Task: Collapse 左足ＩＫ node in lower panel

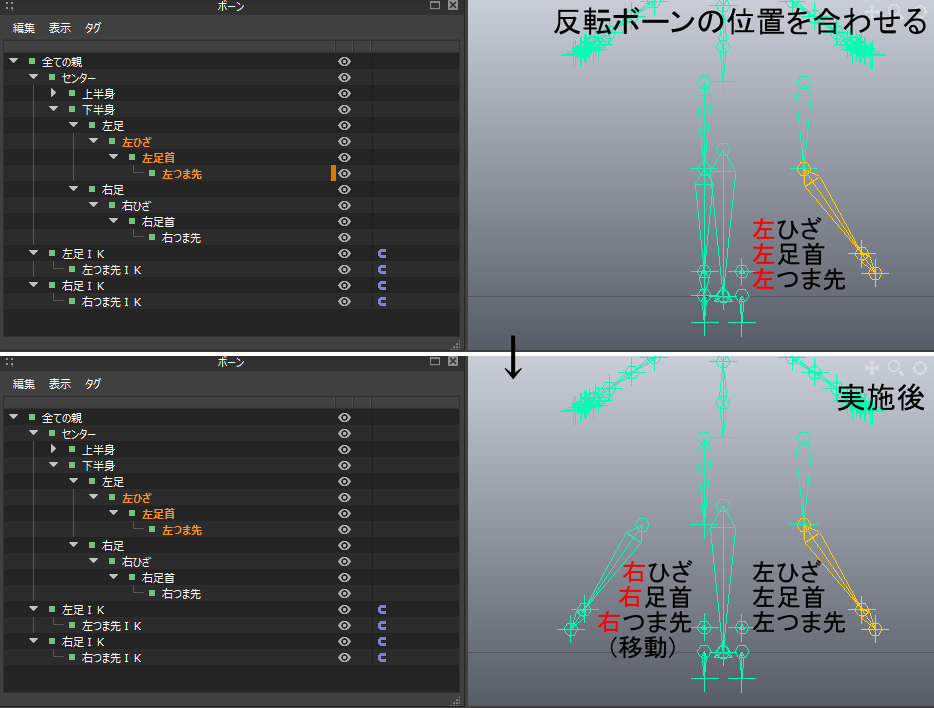Action: coord(33,609)
